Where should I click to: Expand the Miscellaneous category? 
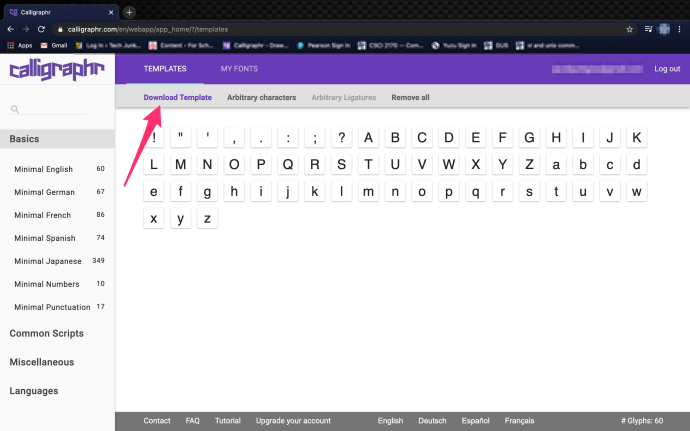pyautogui.click(x=41, y=362)
